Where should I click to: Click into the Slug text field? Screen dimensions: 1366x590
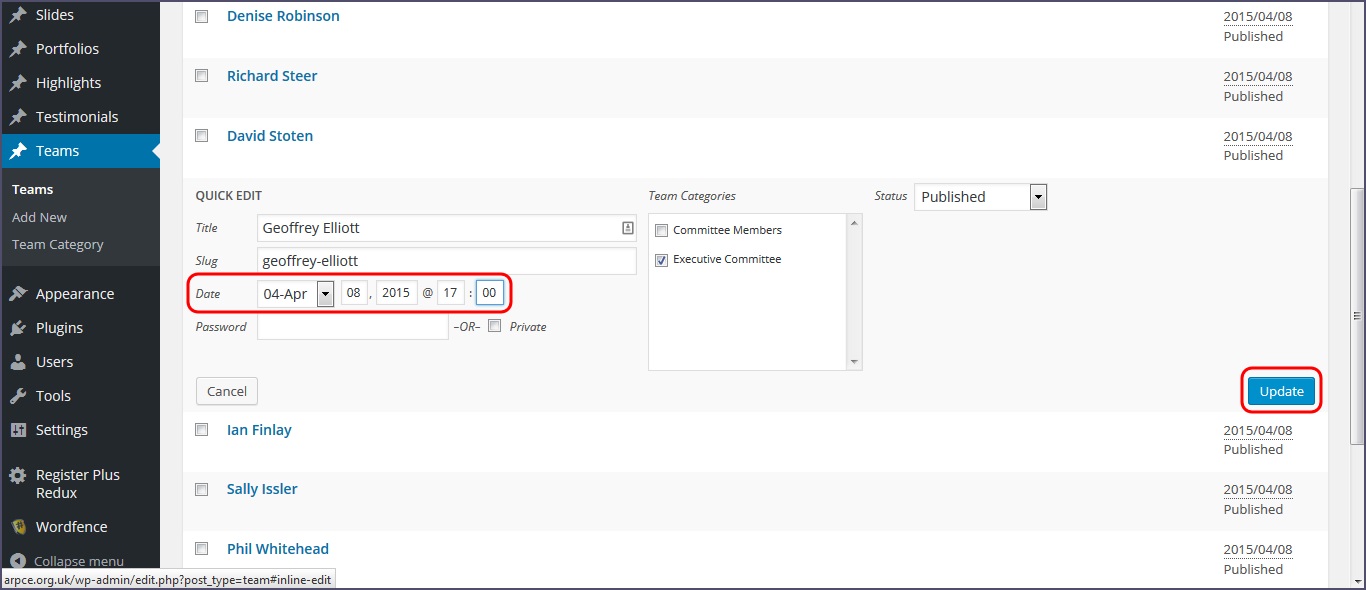click(x=446, y=261)
